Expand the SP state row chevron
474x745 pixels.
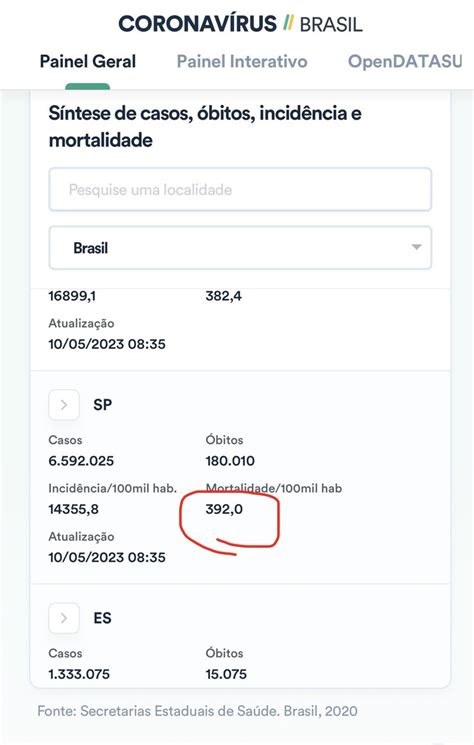click(64, 405)
